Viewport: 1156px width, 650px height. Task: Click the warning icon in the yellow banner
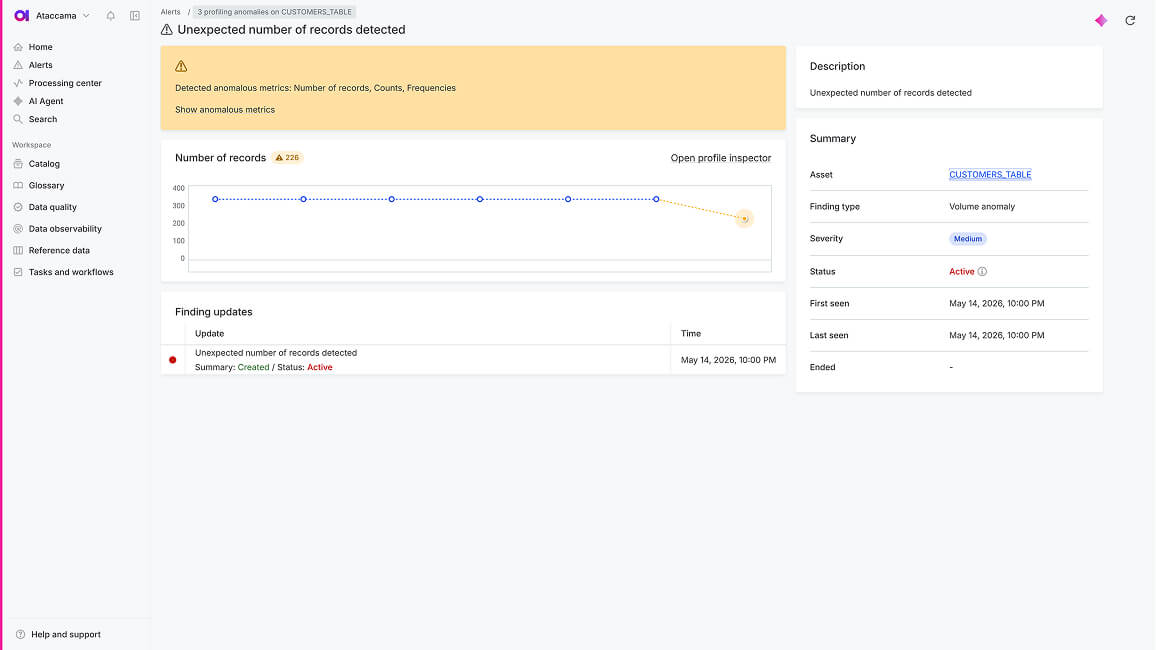[x=181, y=66]
